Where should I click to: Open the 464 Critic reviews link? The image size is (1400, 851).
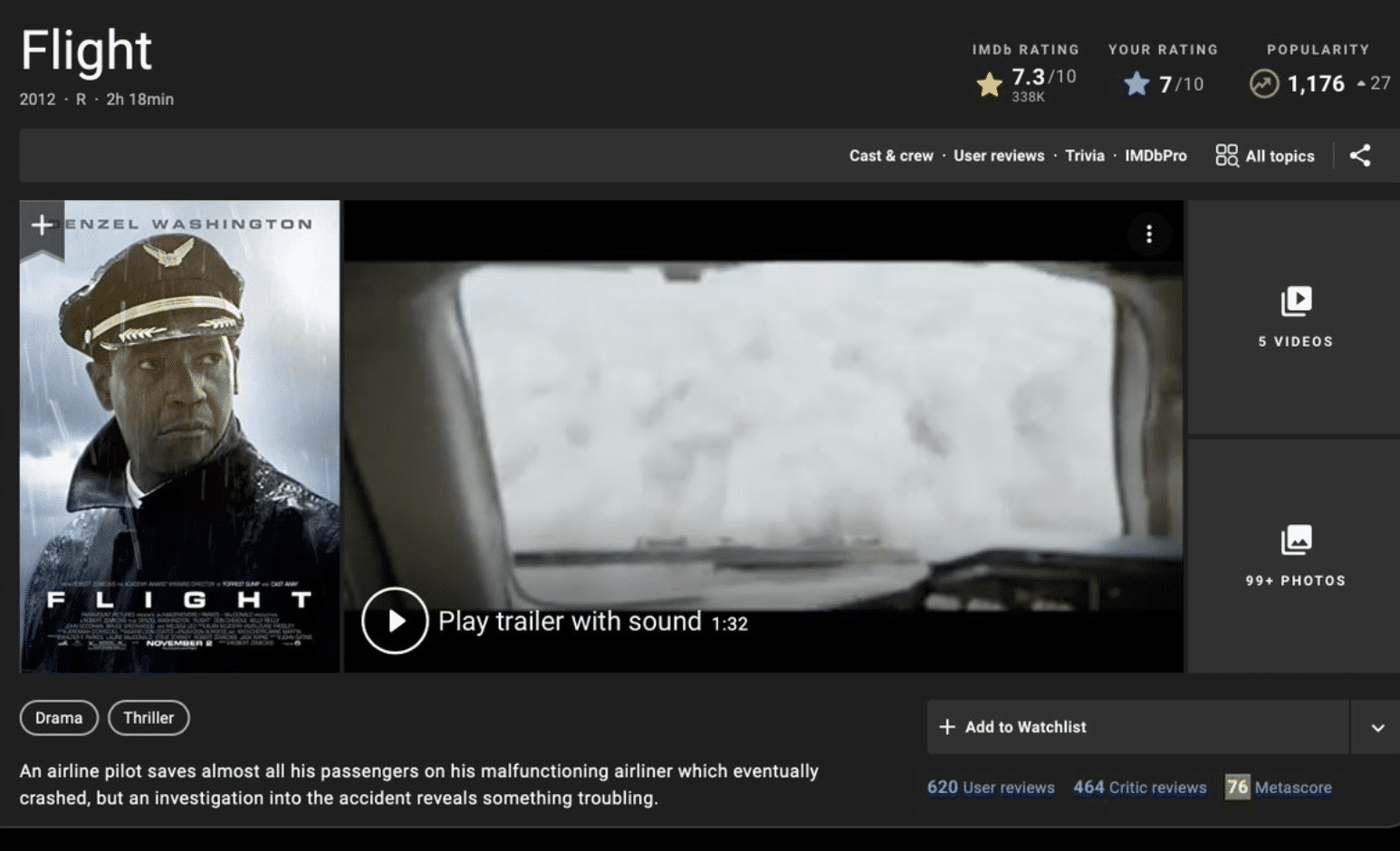1140,788
